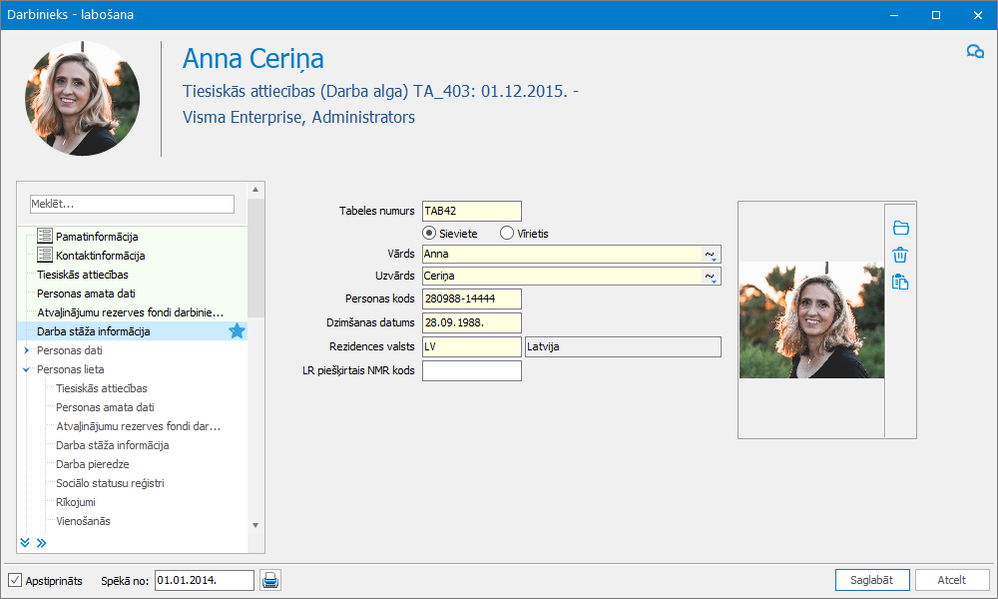Open the Uzvārds field dropdown button
The width and height of the screenshot is (998, 599).
(x=712, y=276)
